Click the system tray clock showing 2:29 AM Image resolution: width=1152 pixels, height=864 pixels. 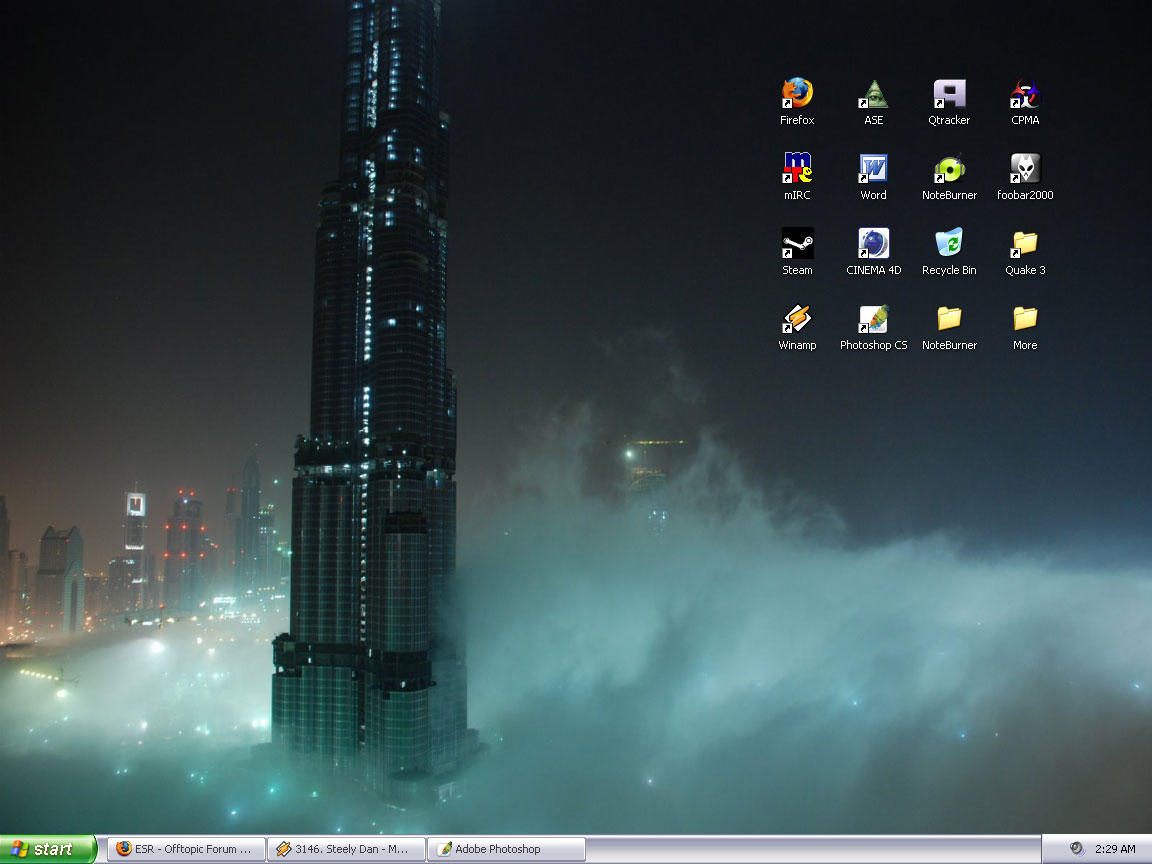coord(1115,849)
